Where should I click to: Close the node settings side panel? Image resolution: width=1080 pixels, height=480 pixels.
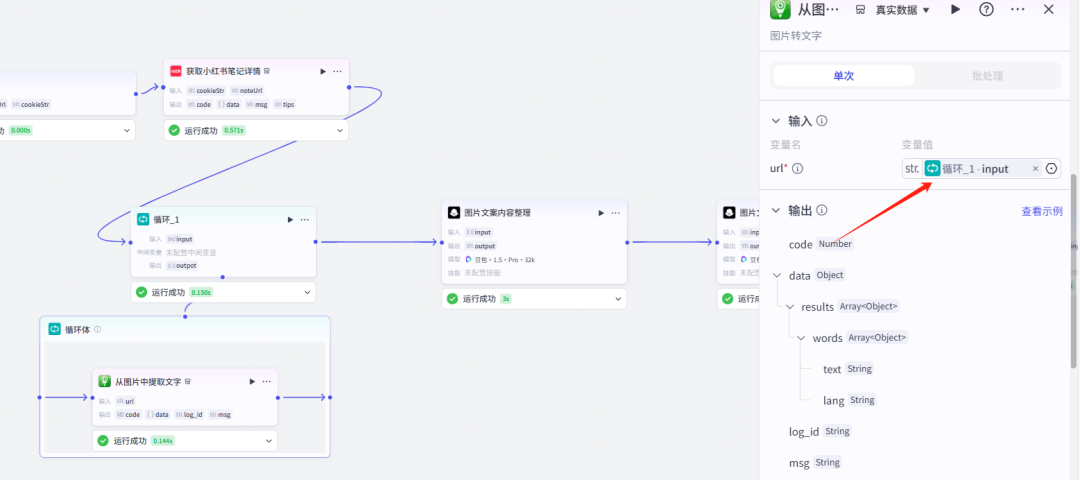click(1048, 10)
